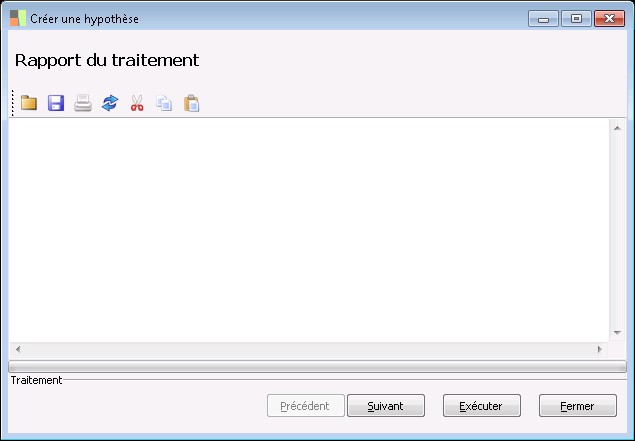Viewport: 635px width, 441px height.
Task: Click the Fermer button
Action: 578,405
